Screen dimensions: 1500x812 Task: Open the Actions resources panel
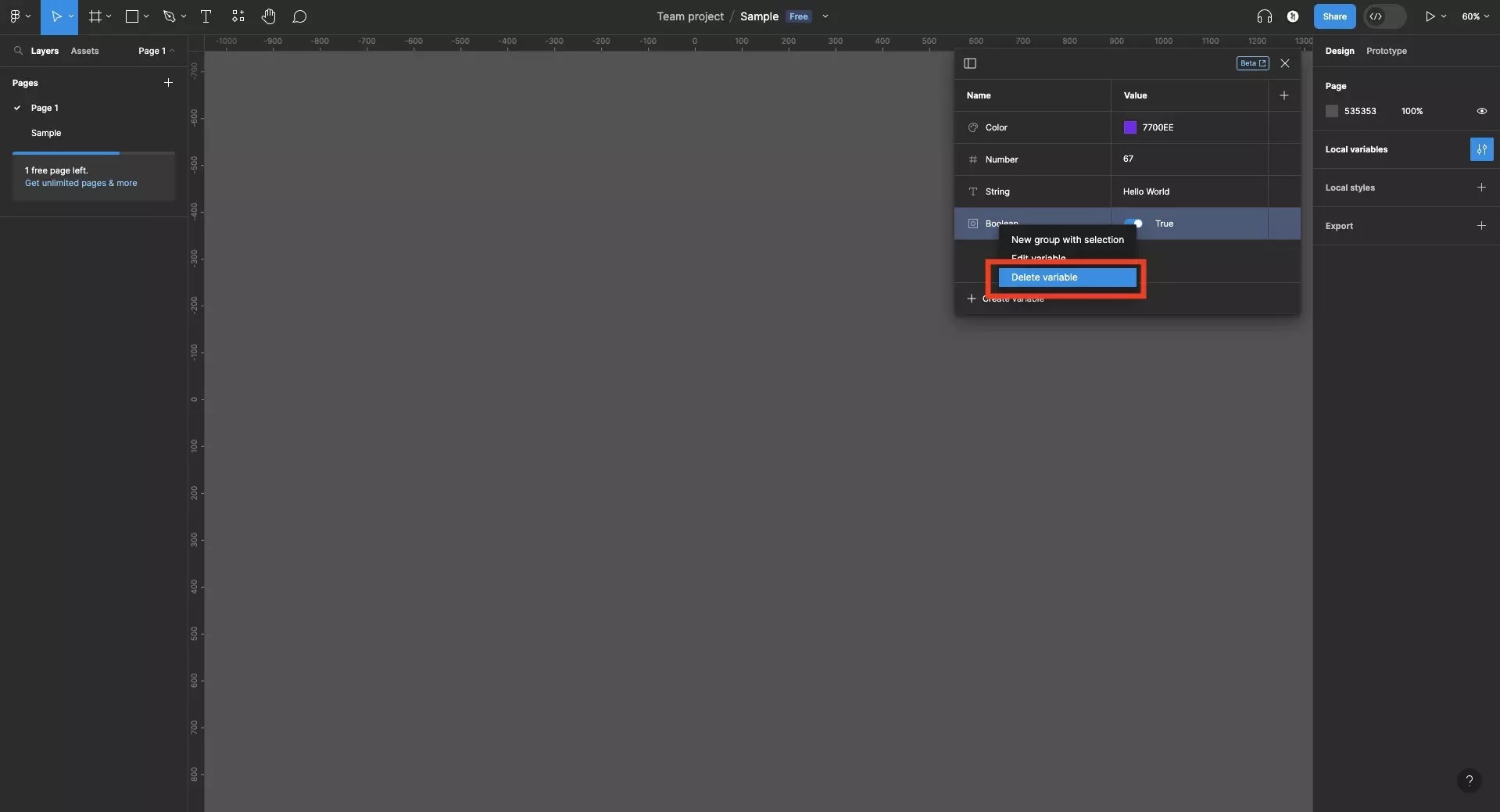238,16
